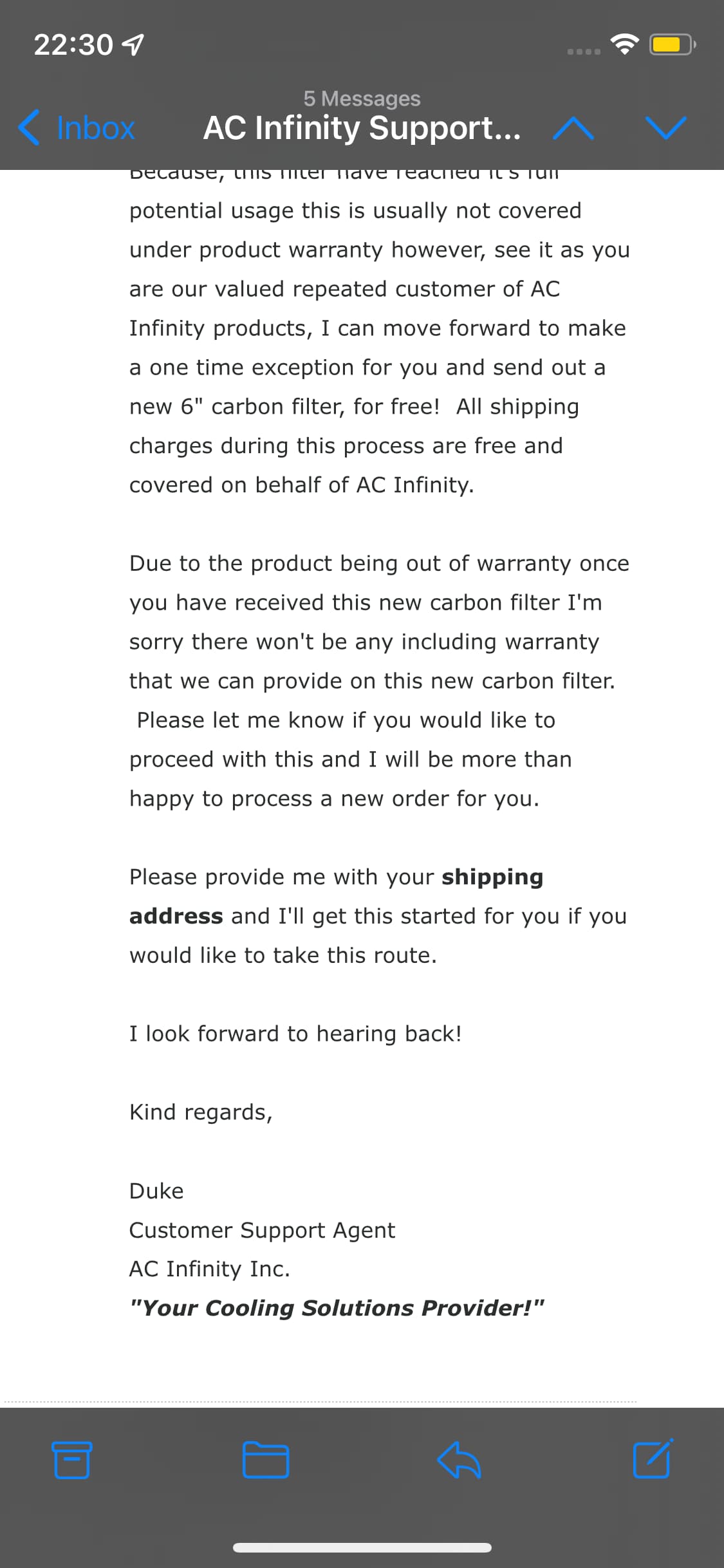Tap the battery indicator in the status bar
Image resolution: width=724 pixels, height=1568 pixels.
[x=671, y=44]
